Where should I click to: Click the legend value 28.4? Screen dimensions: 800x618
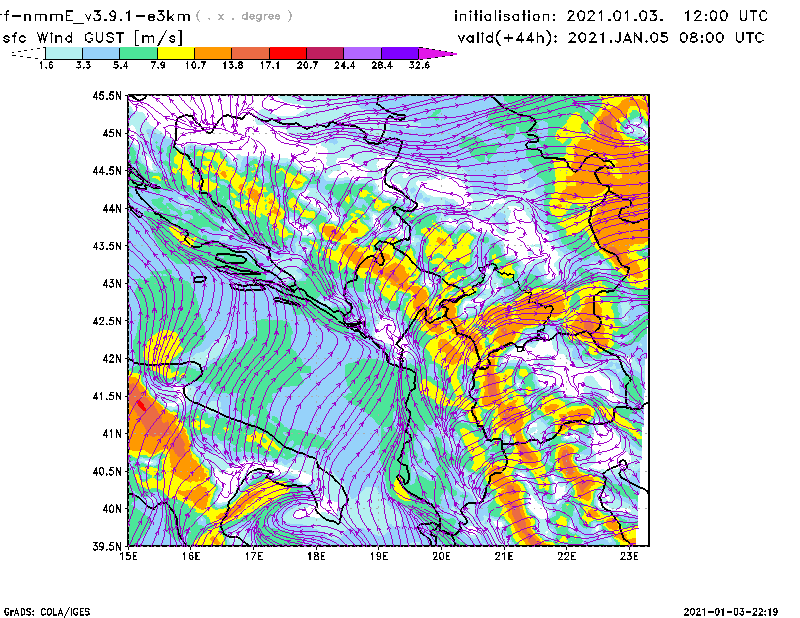382,65
